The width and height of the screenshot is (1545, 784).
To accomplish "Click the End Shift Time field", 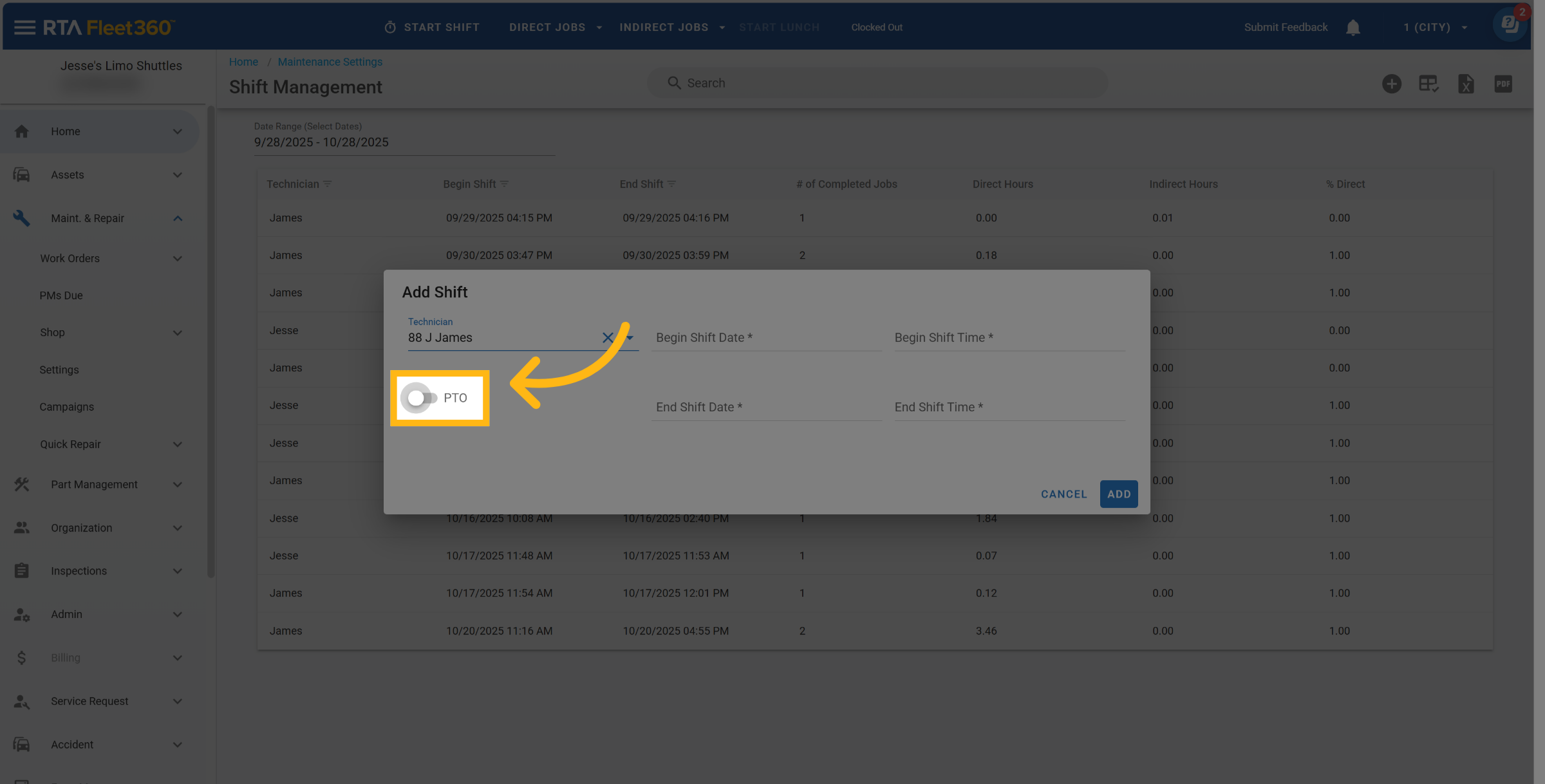I will pos(1008,407).
